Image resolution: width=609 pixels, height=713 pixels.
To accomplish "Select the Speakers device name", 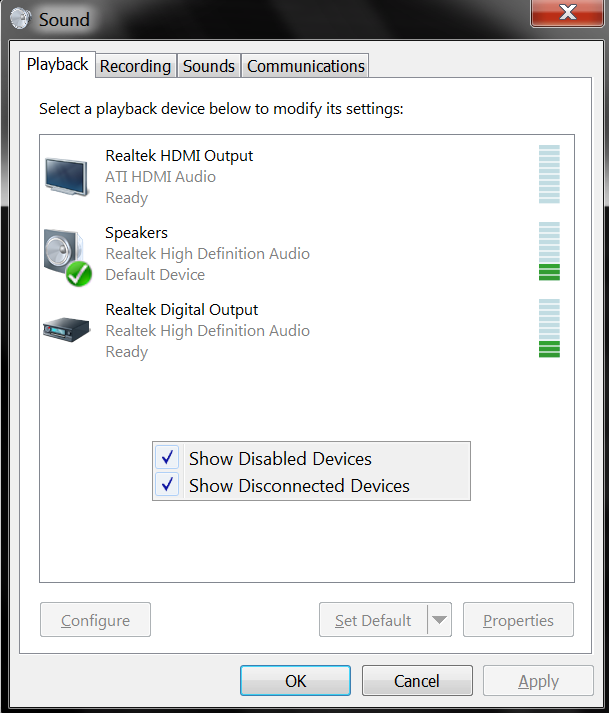I will pyautogui.click(x=136, y=233).
